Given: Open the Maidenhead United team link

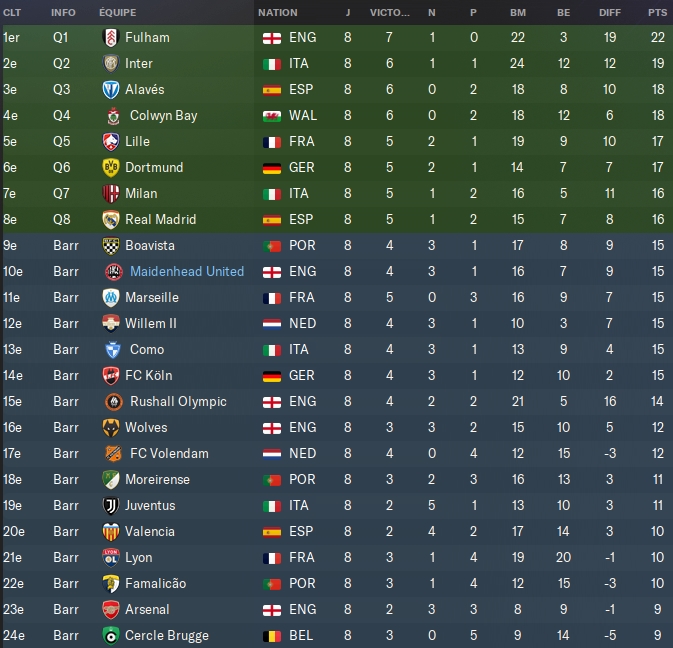Looking at the screenshot, I should tap(187, 271).
